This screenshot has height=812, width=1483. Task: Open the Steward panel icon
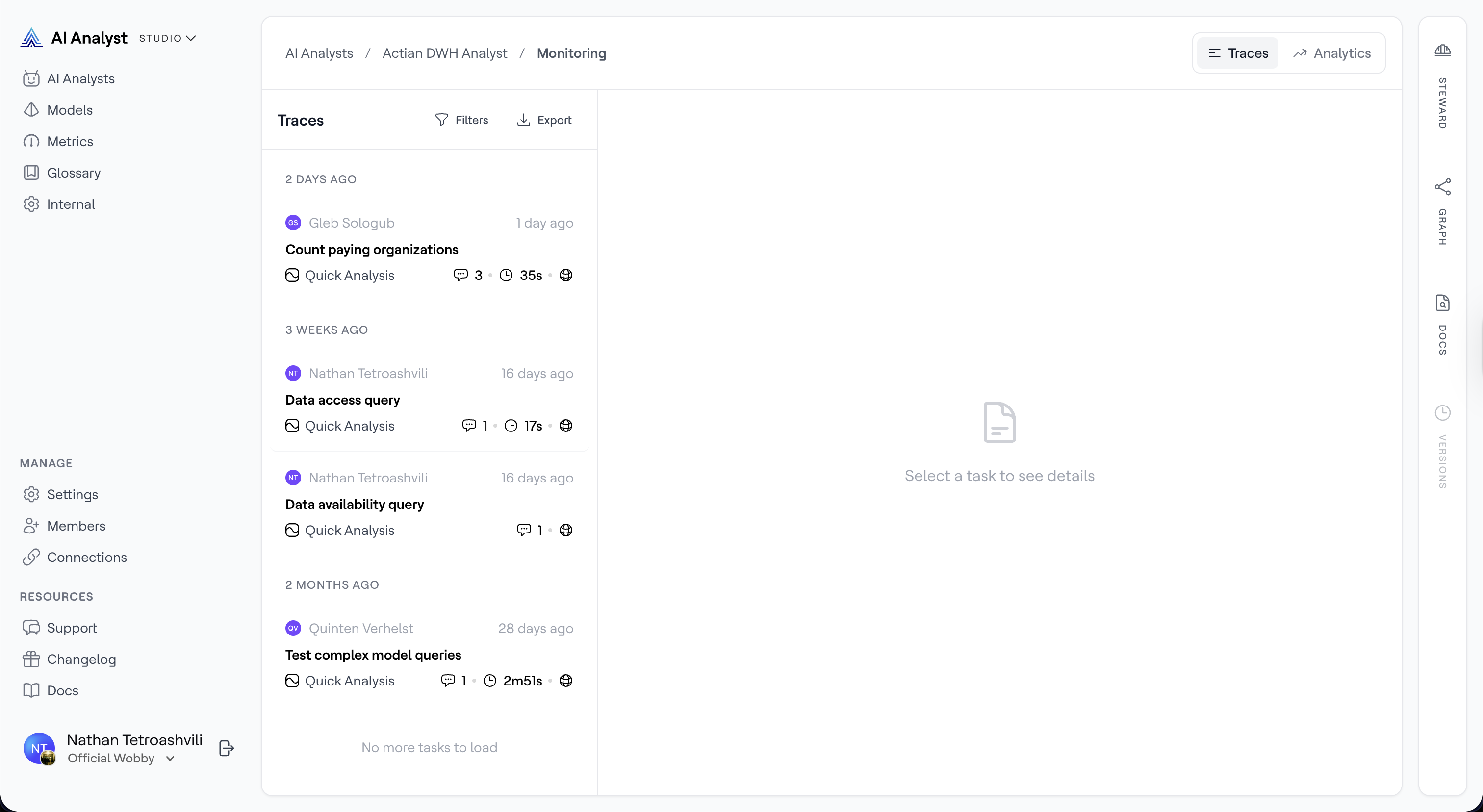point(1442,51)
